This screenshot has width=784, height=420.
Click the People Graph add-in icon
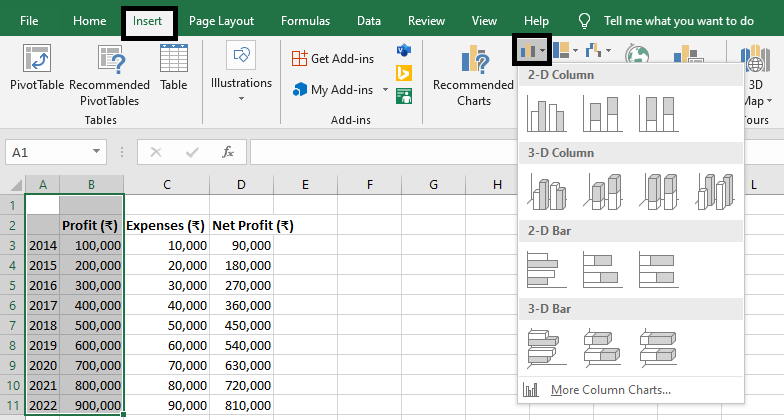coord(404,96)
